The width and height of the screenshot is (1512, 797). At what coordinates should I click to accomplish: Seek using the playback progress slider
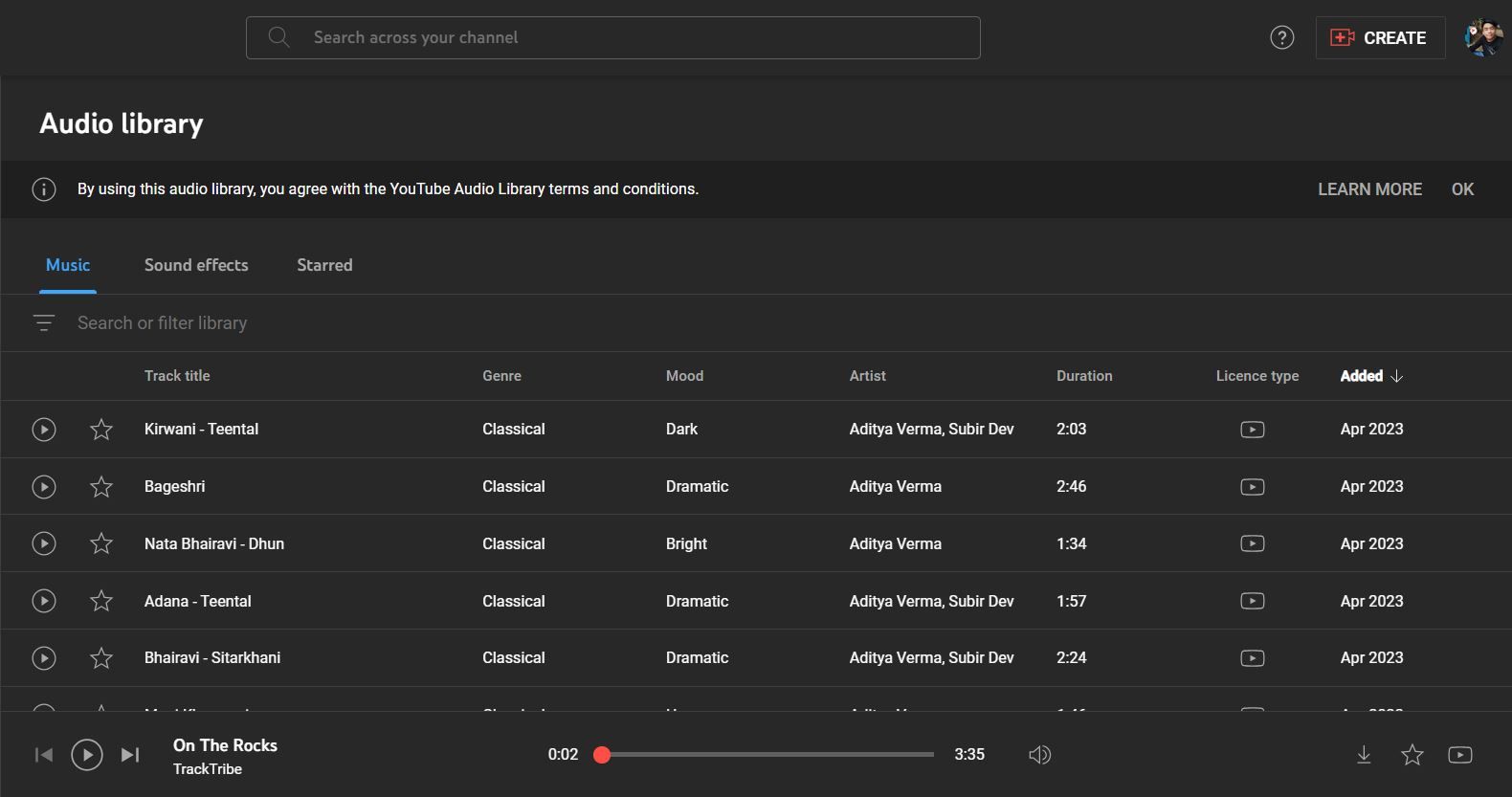pos(767,755)
